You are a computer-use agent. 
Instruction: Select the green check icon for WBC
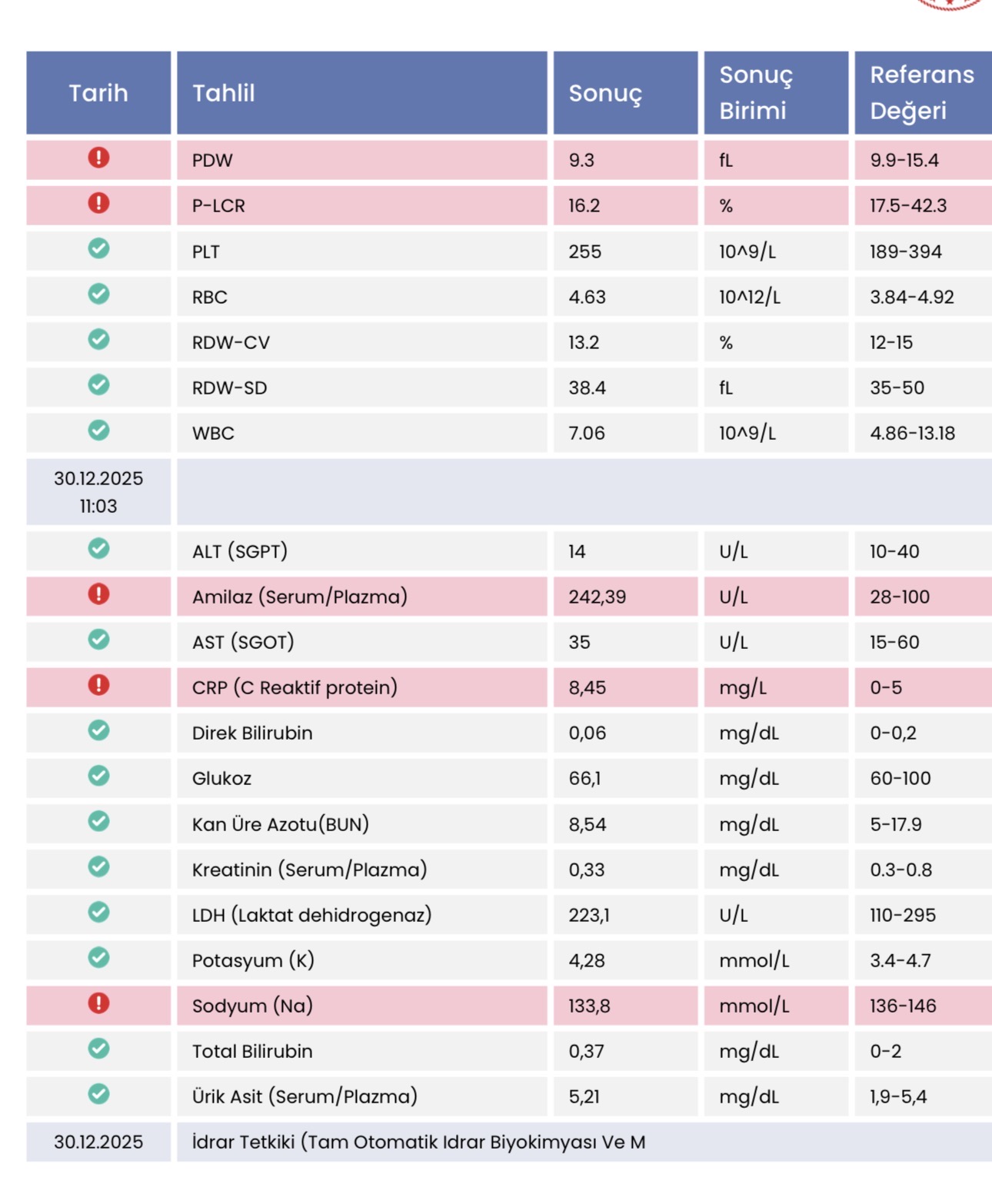(x=98, y=431)
